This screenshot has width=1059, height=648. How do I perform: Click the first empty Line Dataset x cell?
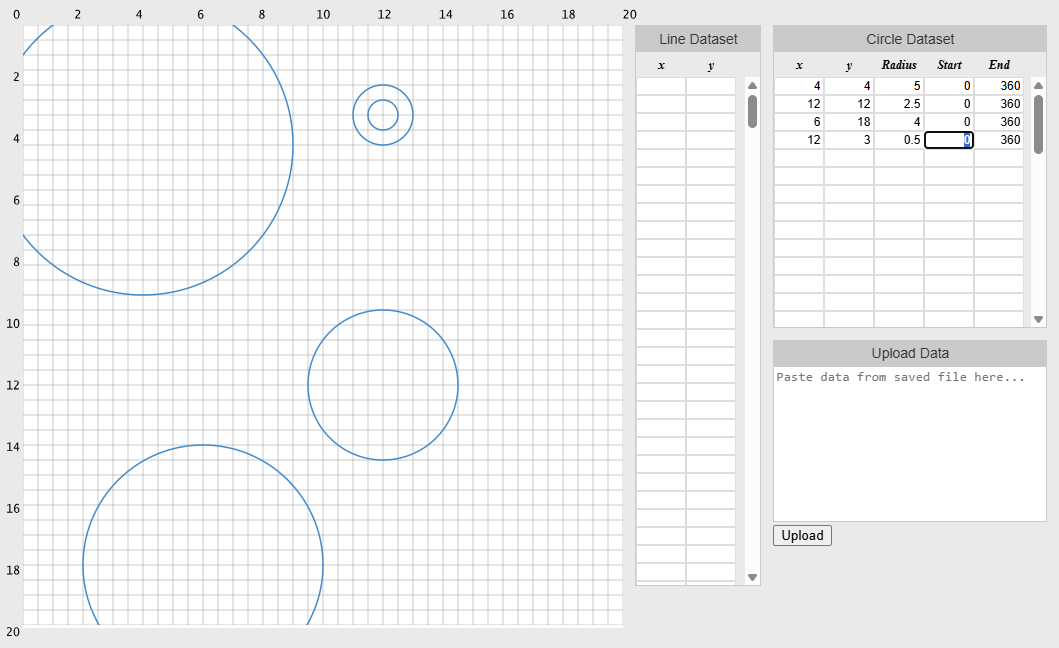pos(661,86)
